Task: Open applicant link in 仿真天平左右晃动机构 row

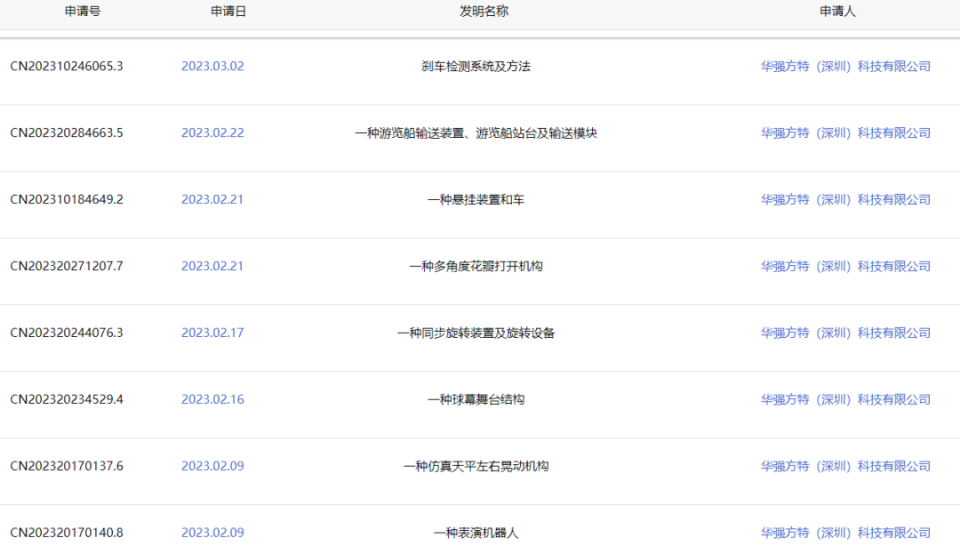Action: point(846,466)
